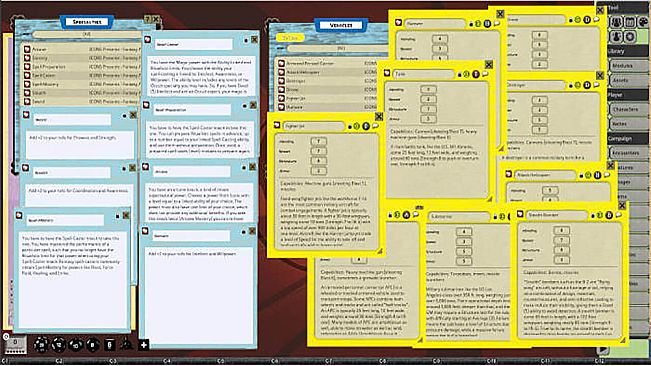
Task: Click the link icon on the Fighter Jet card
Action: [277, 125]
